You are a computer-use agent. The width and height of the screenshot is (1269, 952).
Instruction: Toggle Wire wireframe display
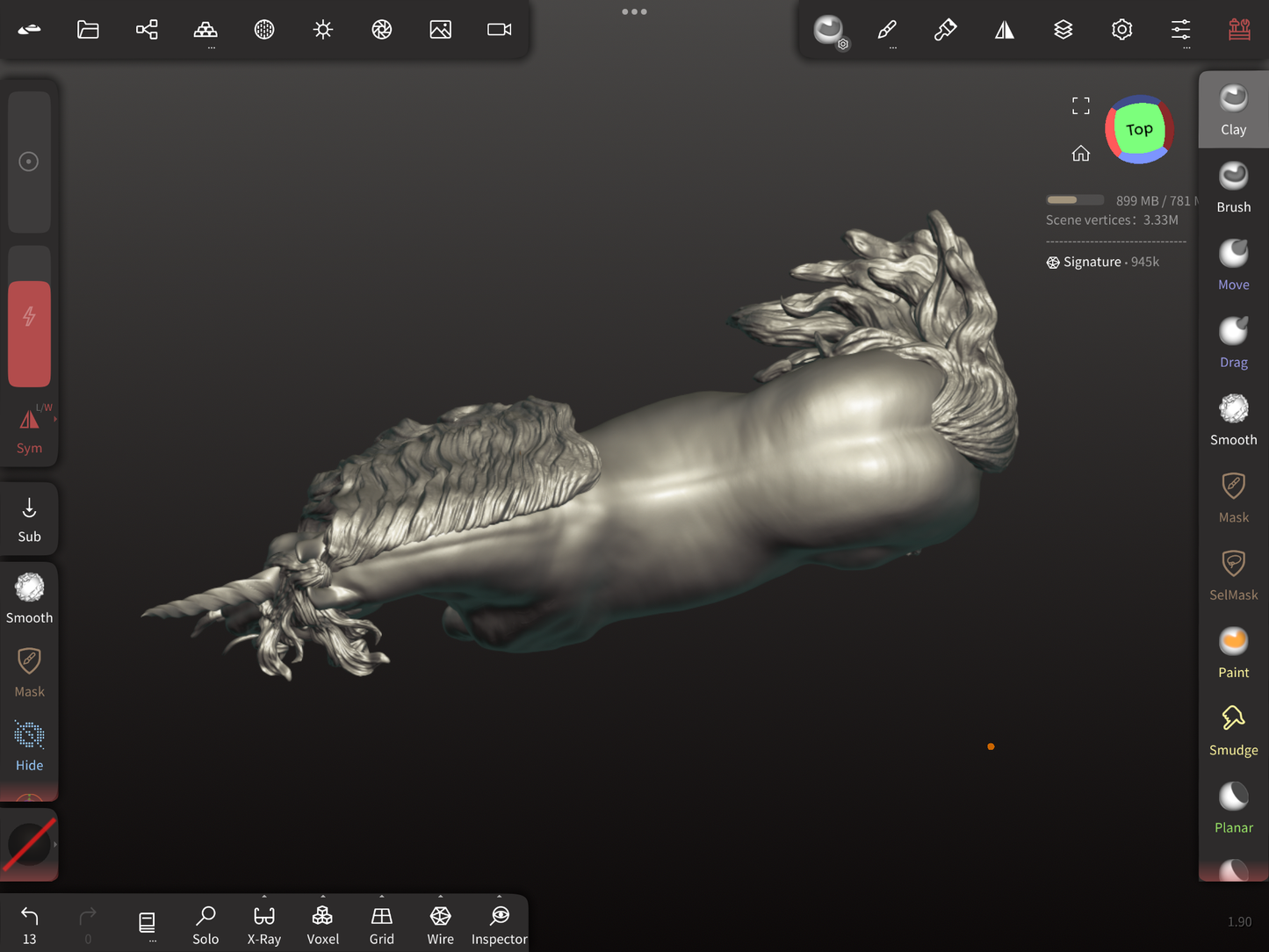coord(440,925)
